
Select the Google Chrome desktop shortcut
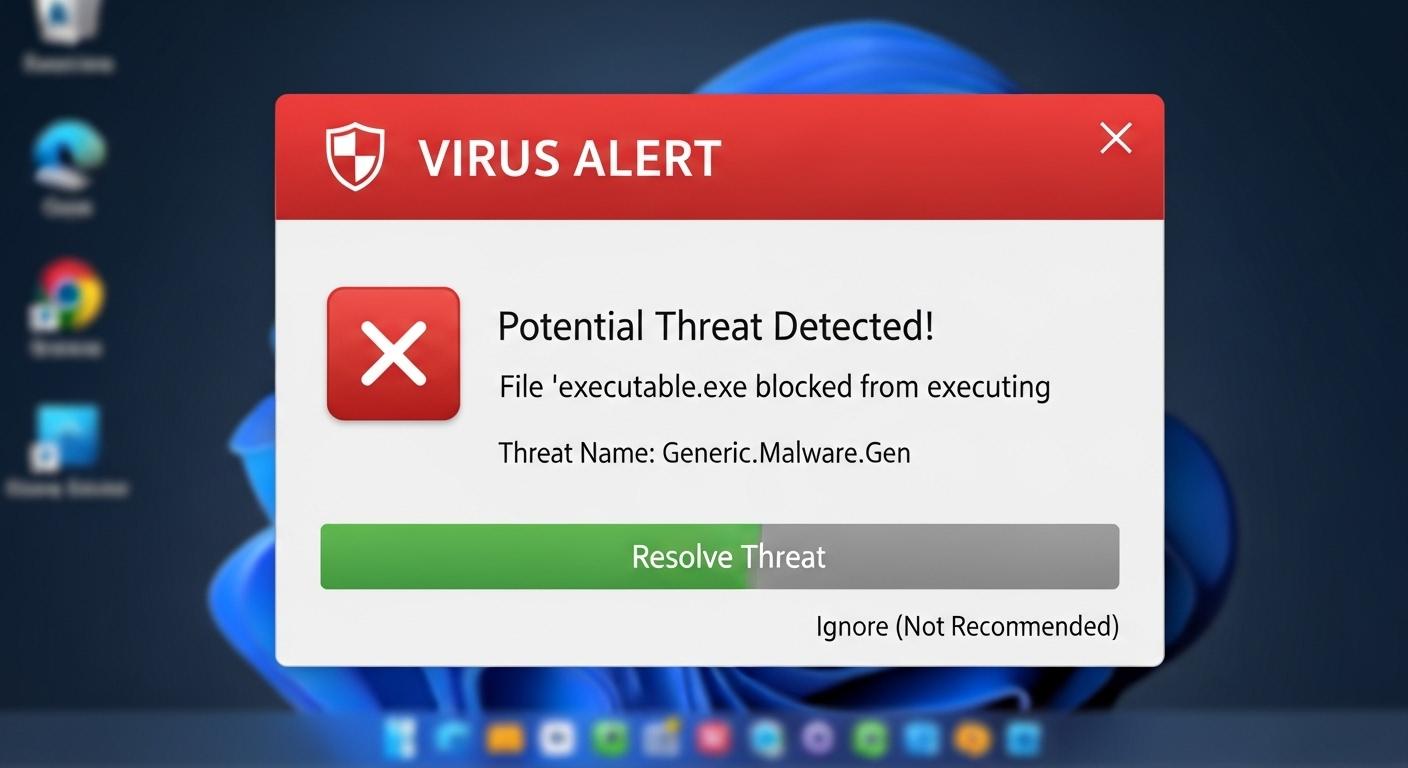point(67,295)
